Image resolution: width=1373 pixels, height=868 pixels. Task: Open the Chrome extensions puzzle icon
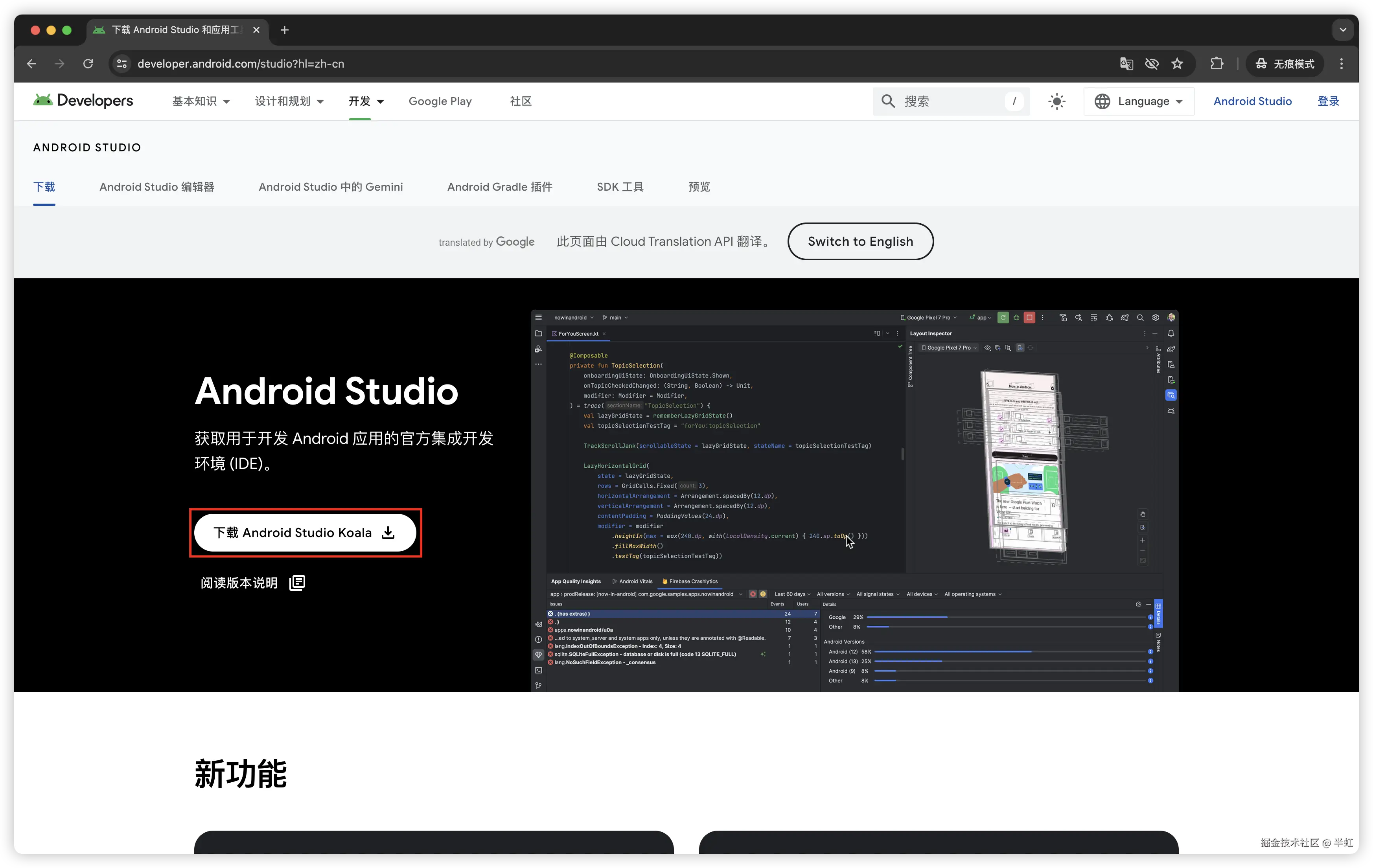click(1217, 64)
